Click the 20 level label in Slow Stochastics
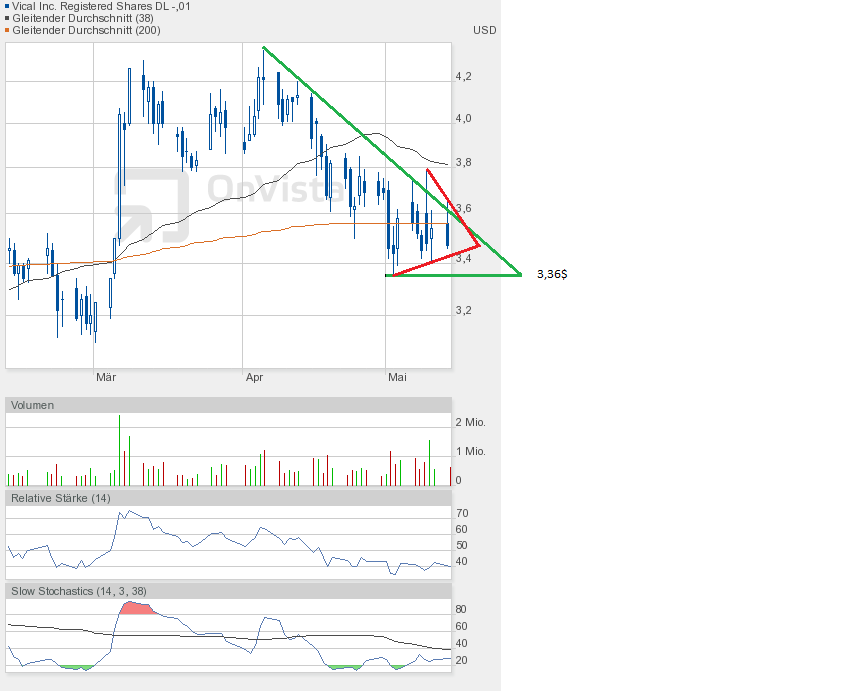The height and width of the screenshot is (691, 850). pyautogui.click(x=461, y=660)
